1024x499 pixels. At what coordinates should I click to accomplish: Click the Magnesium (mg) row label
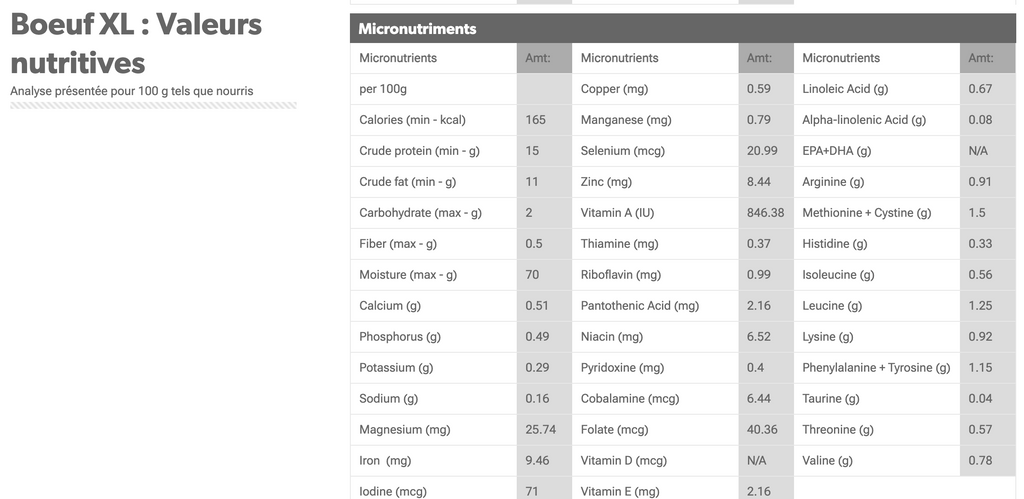click(402, 430)
